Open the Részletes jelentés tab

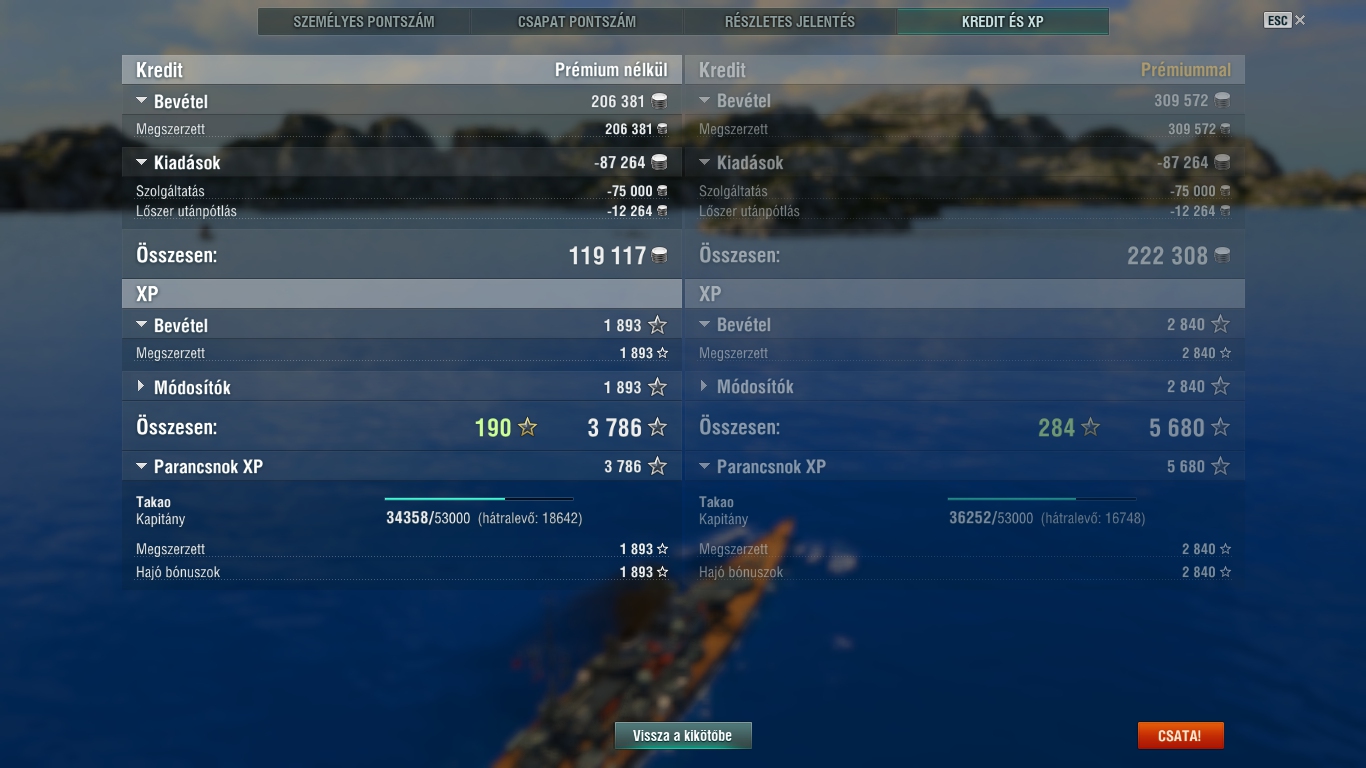[790, 21]
